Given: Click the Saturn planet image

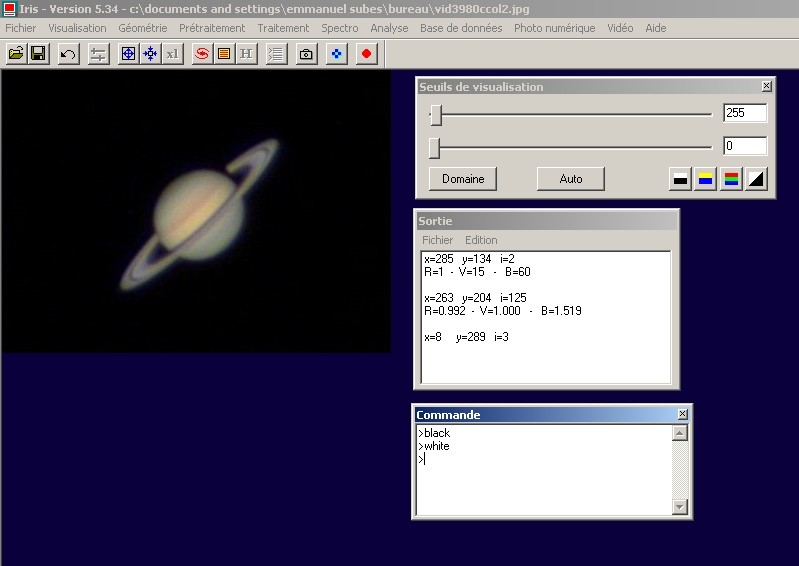Looking at the screenshot, I should 200,215.
